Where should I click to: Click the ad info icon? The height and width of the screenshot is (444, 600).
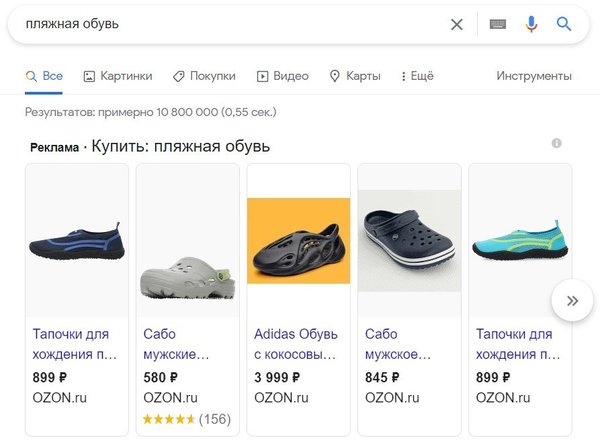556,144
